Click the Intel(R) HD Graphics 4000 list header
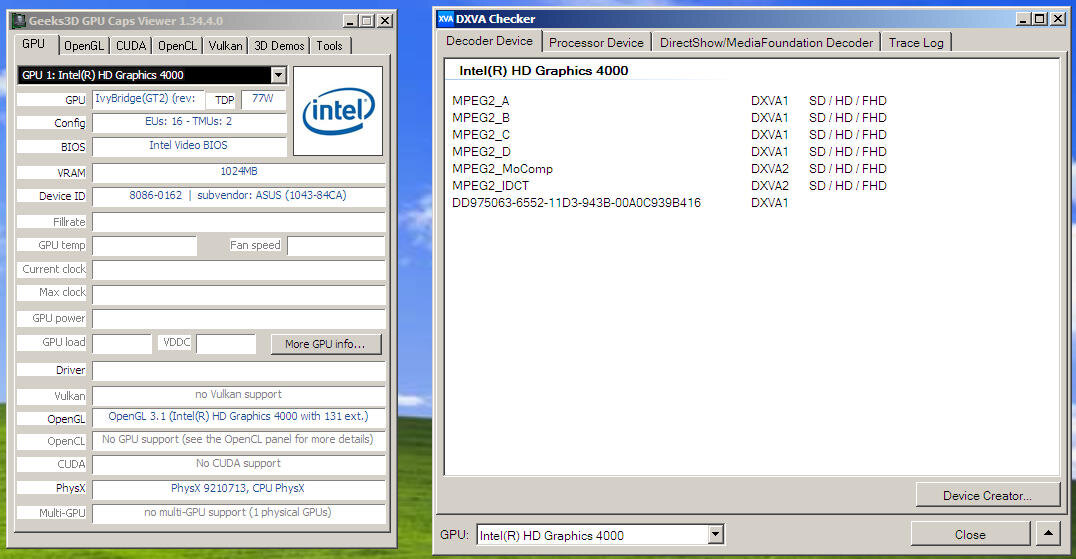The height and width of the screenshot is (559, 1076). point(543,71)
